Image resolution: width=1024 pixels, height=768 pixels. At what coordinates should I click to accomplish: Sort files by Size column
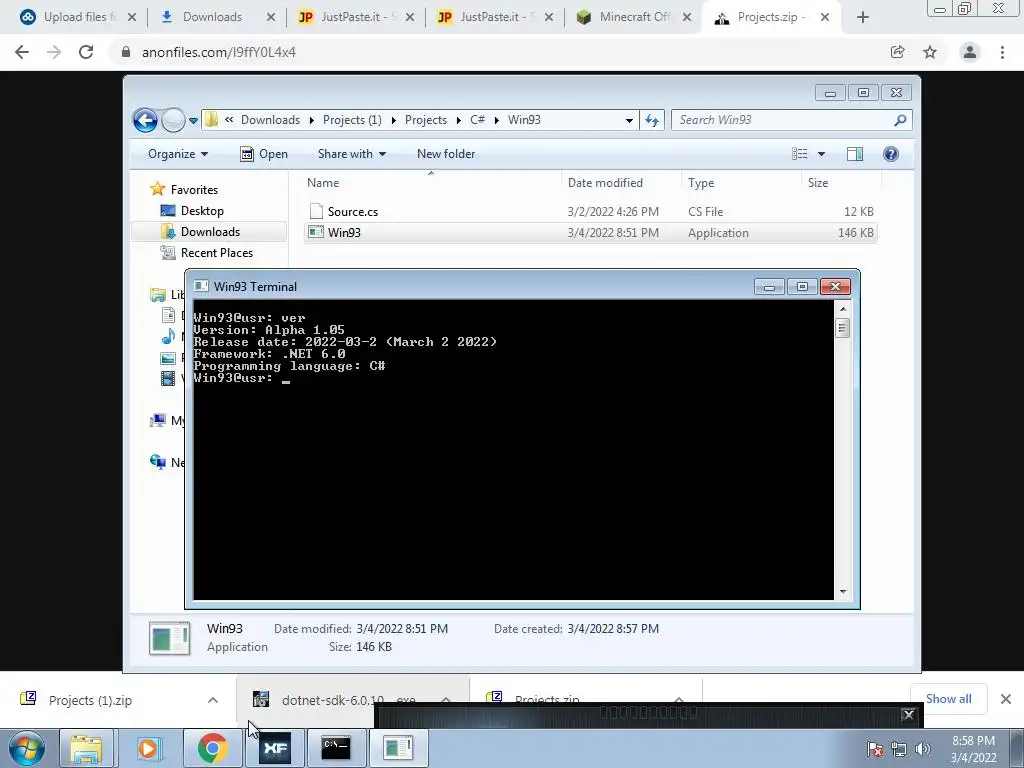pos(841,183)
